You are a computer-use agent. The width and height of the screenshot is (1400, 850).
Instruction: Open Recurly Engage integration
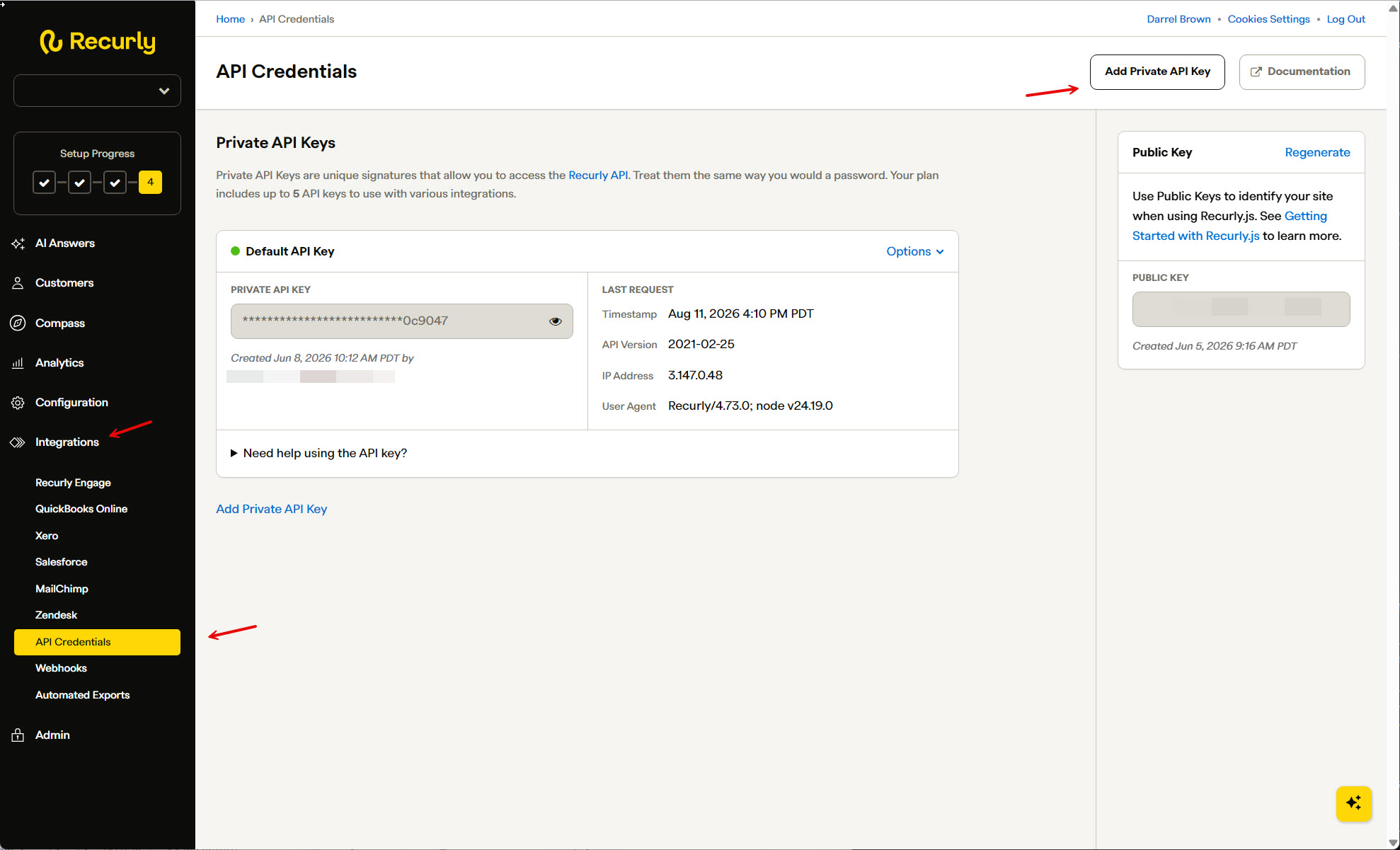point(73,483)
